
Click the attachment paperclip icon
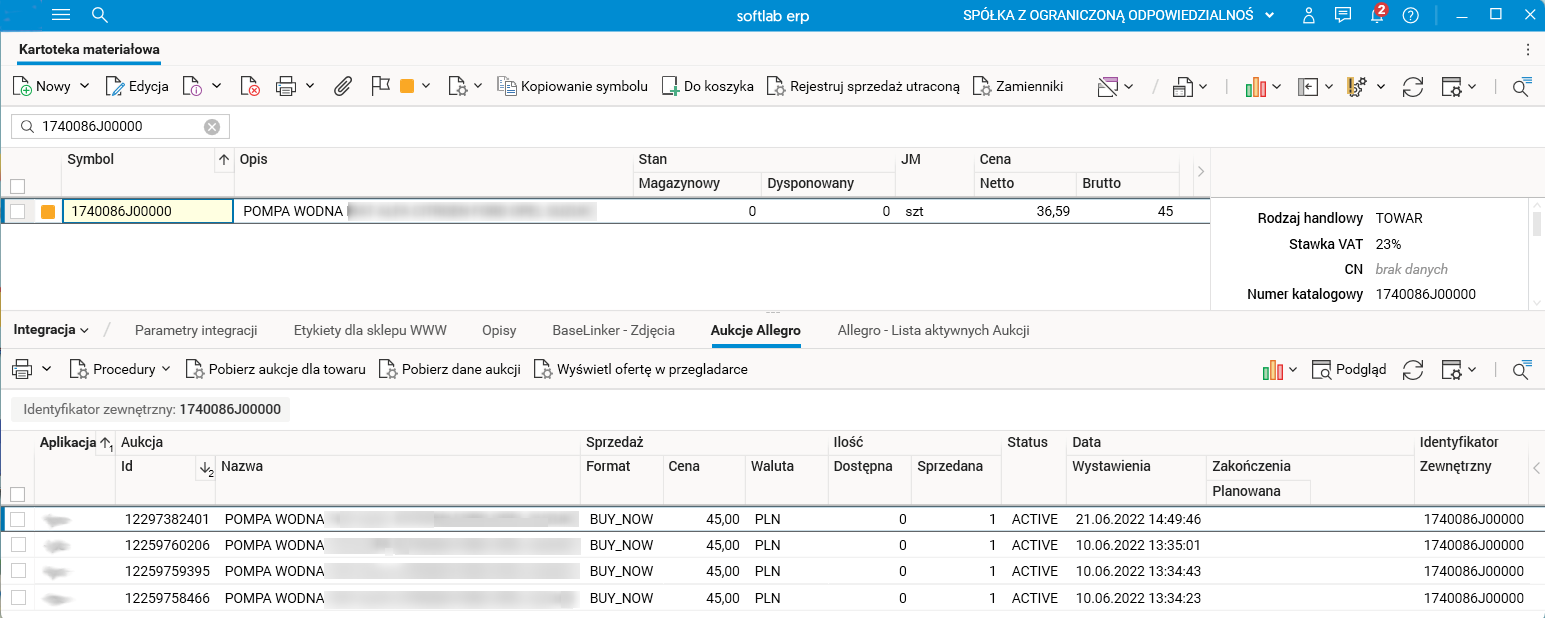pos(343,86)
